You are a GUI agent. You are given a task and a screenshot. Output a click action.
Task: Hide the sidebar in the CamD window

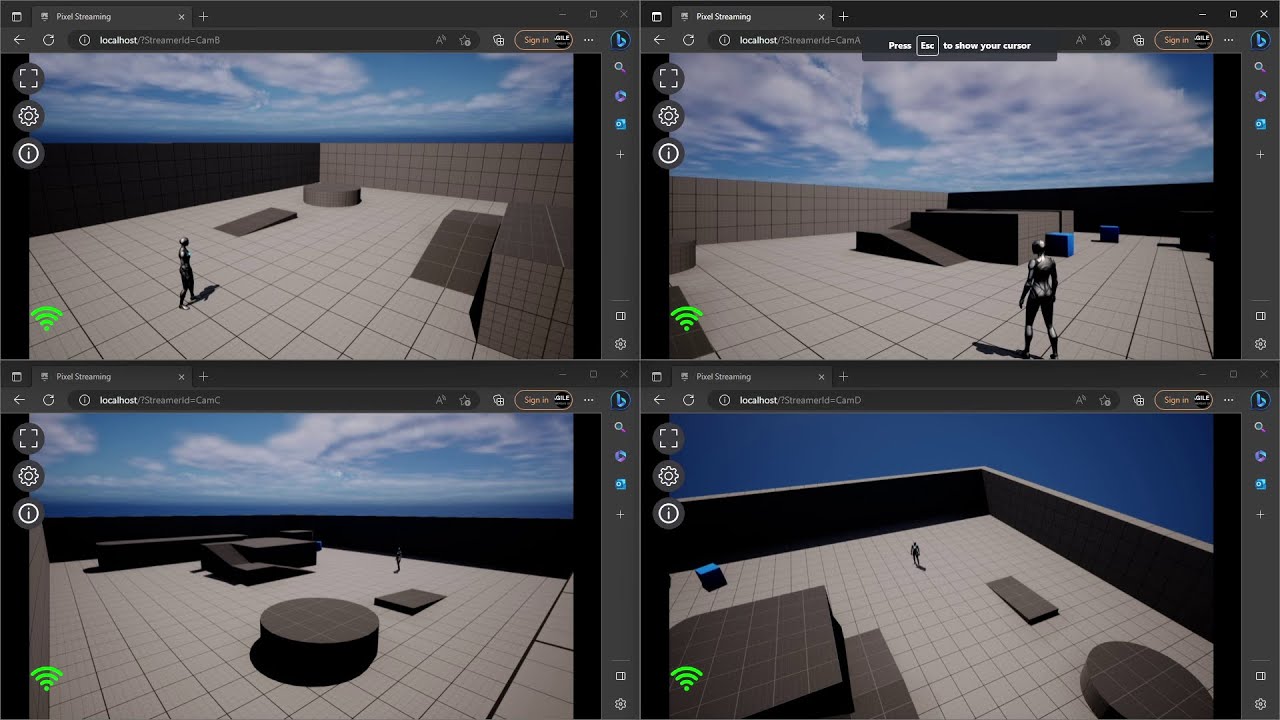[x=1260, y=676]
